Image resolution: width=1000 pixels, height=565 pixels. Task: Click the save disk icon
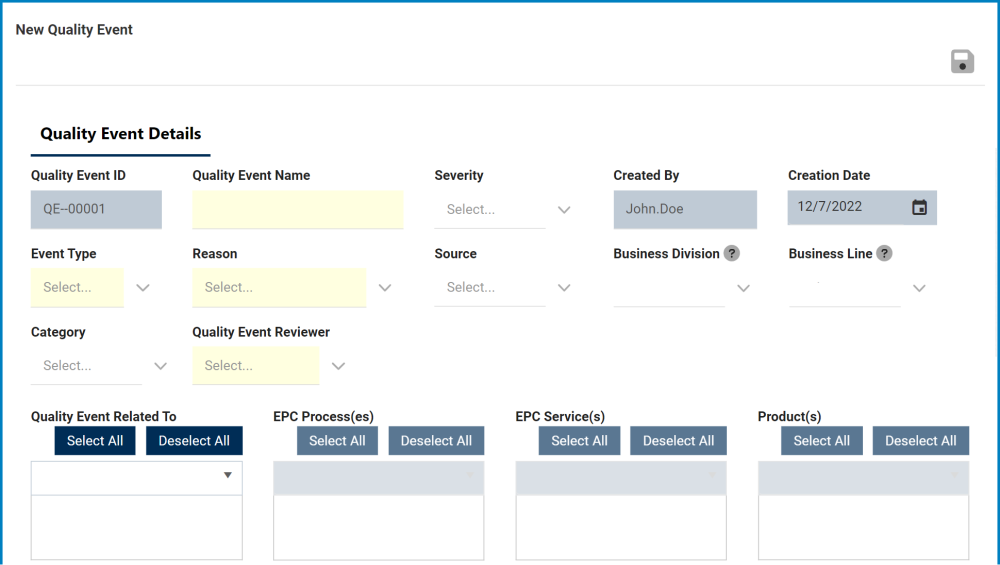(x=962, y=62)
